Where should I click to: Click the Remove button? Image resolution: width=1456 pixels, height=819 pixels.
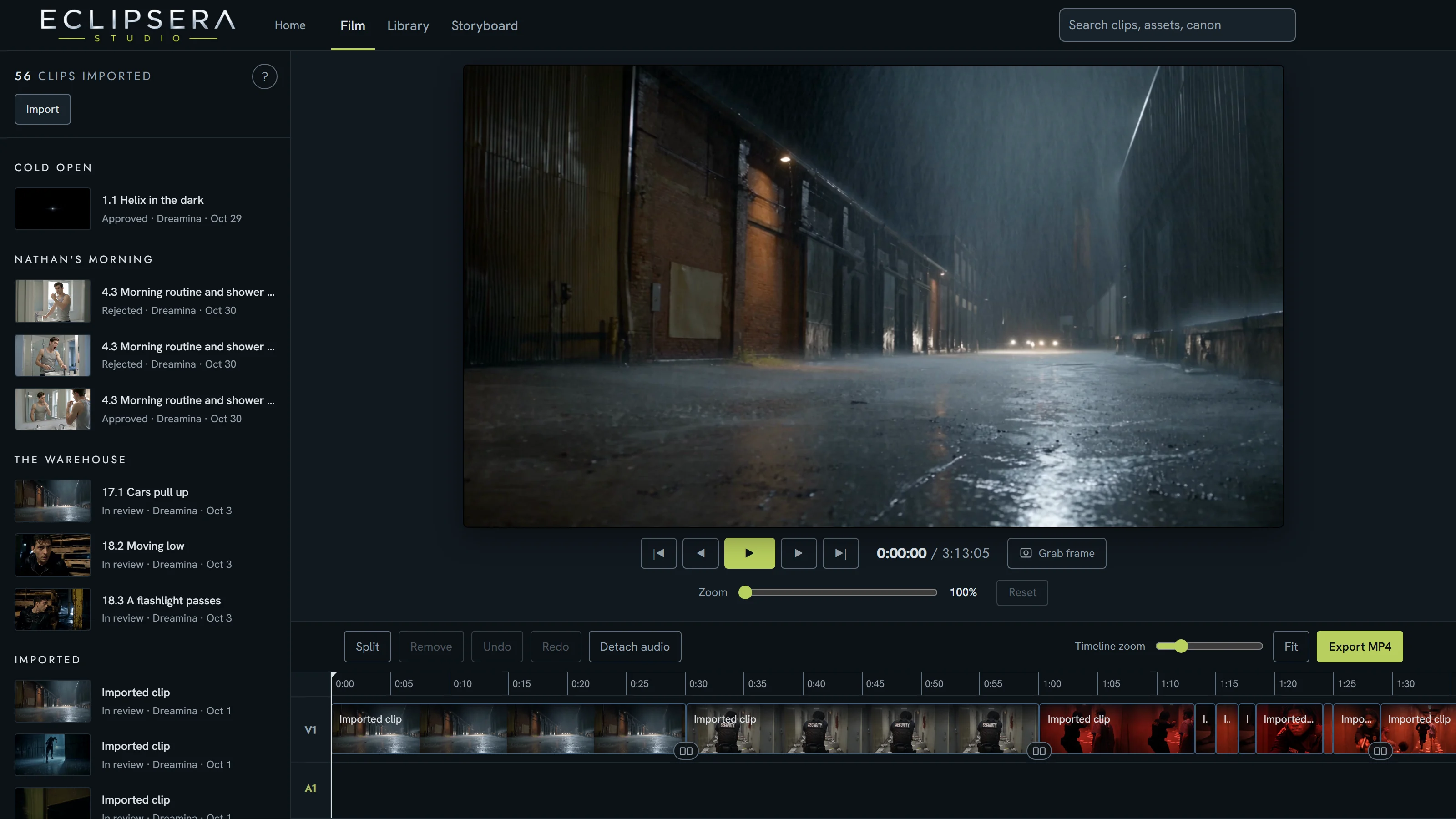coord(431,646)
